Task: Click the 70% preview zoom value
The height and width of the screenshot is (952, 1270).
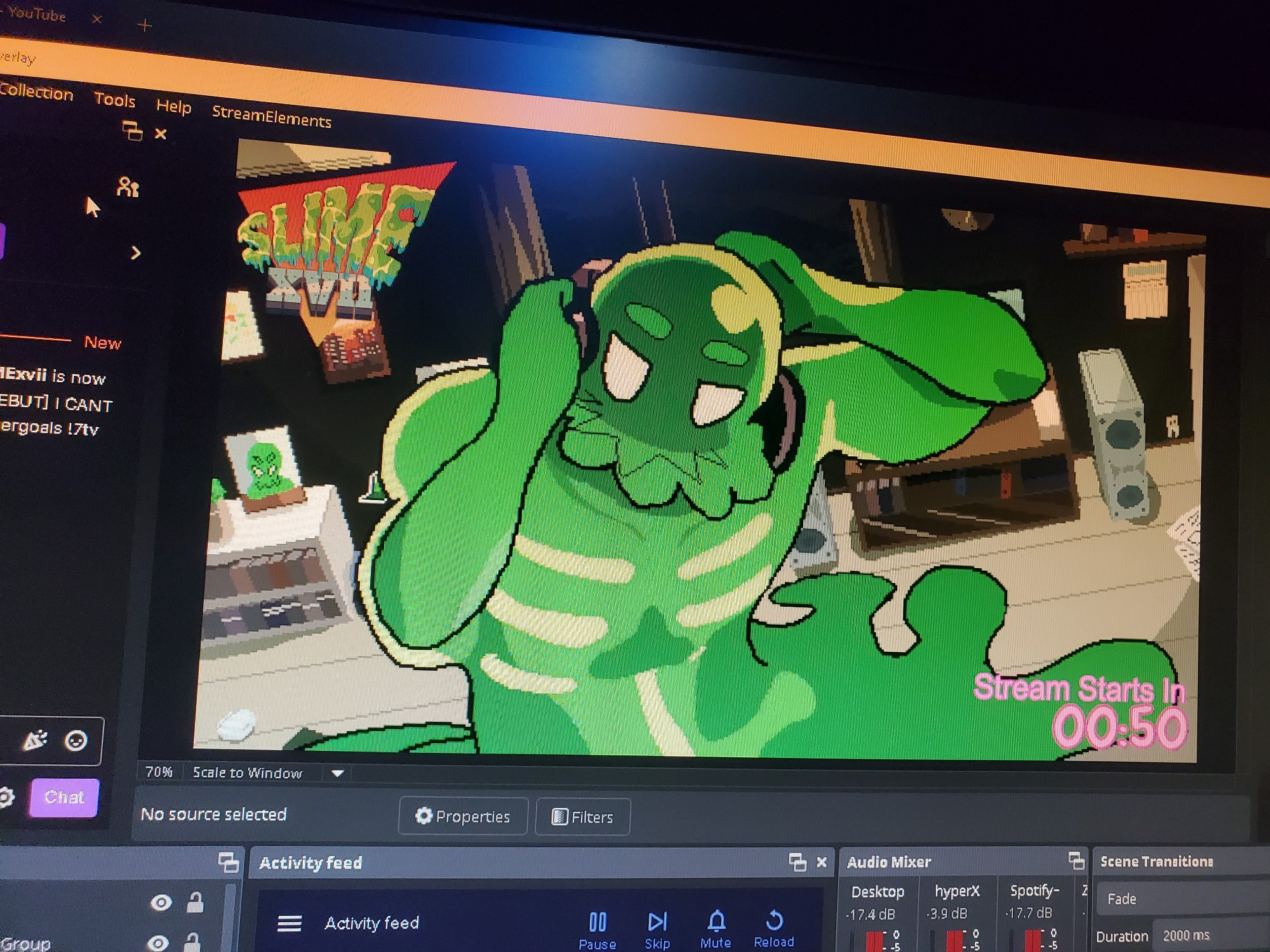Action: [159, 772]
